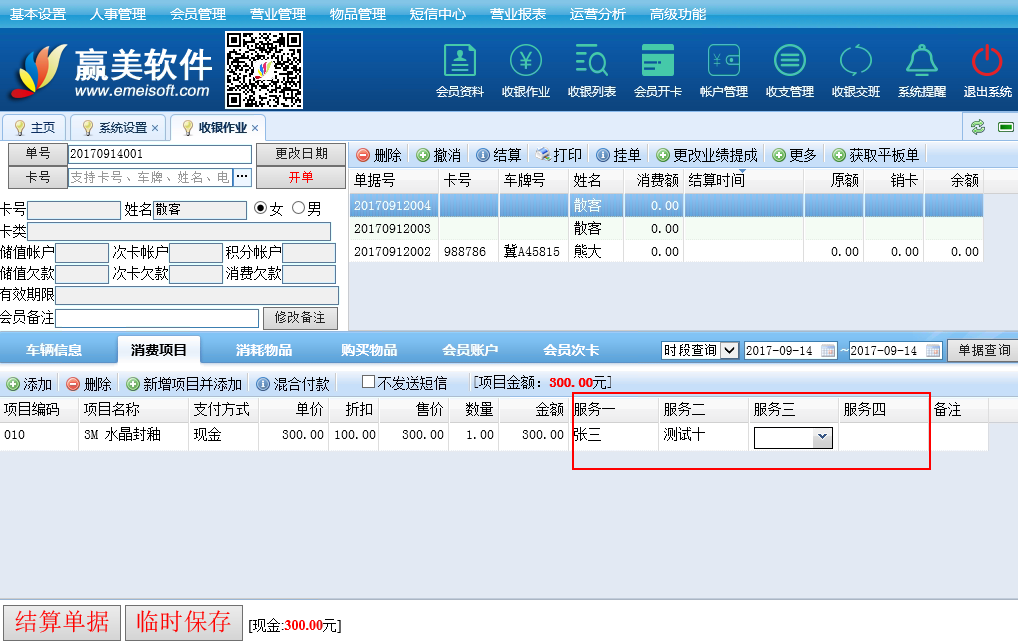Viewport: 1018px width, 642px height.
Task: Click the 会员备注 input field
Action: (157, 318)
